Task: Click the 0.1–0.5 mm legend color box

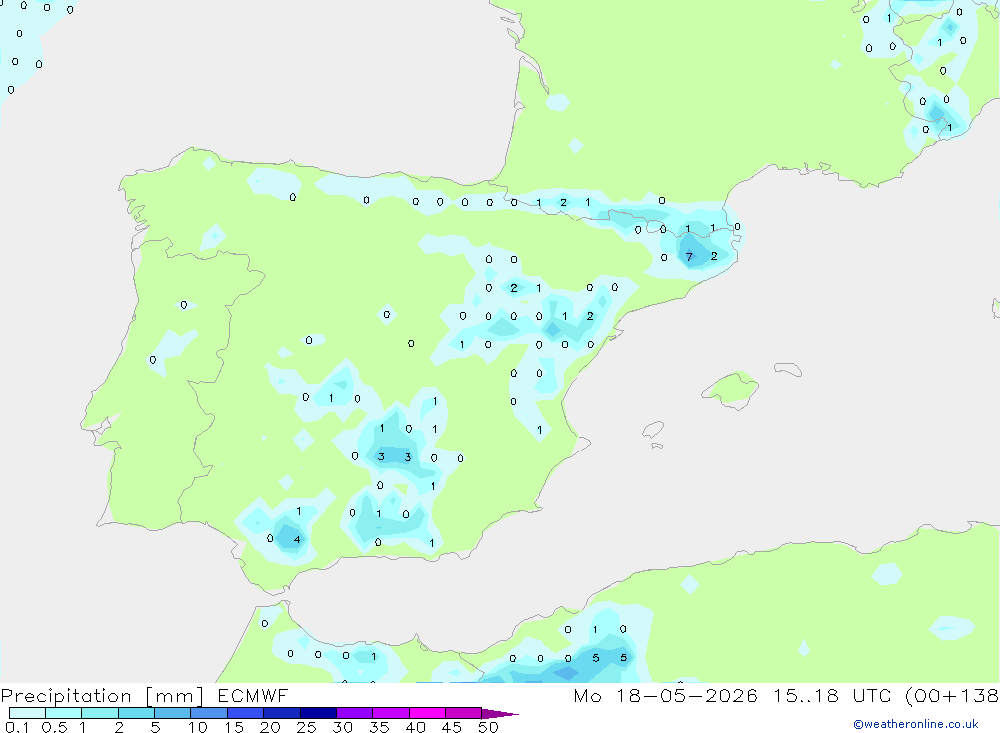Action: point(27,713)
